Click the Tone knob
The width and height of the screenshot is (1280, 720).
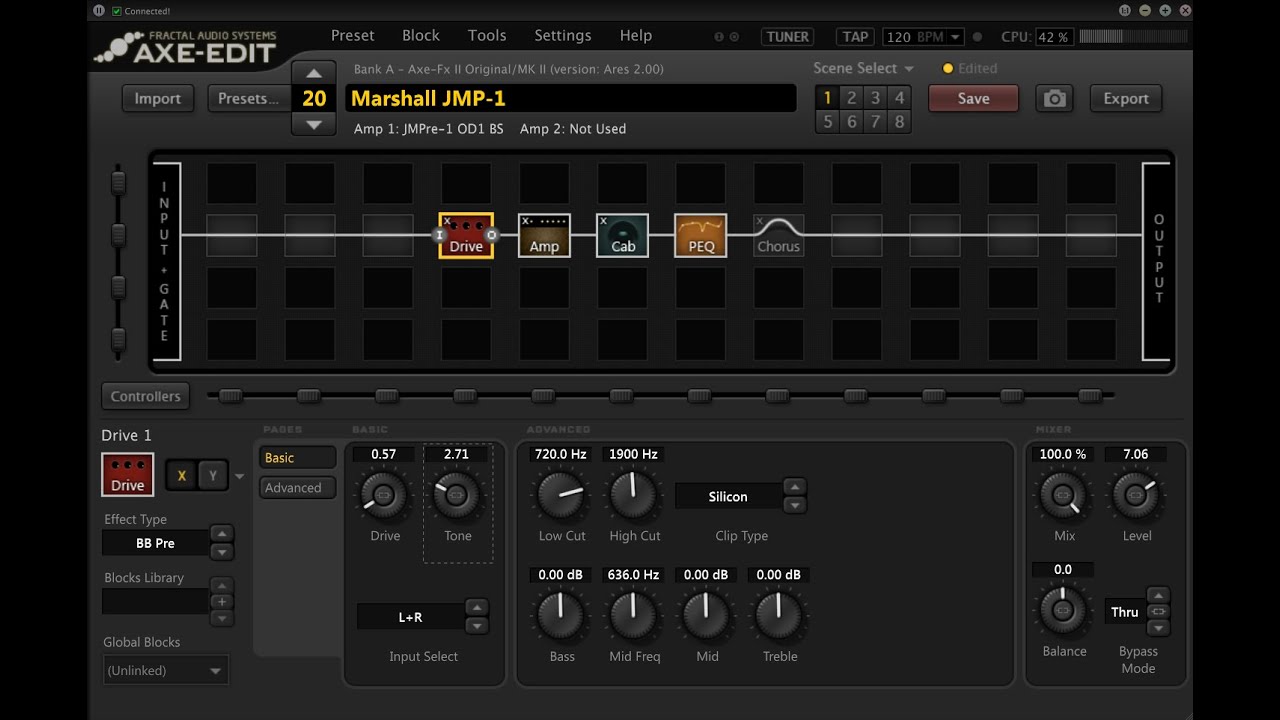(x=457, y=494)
